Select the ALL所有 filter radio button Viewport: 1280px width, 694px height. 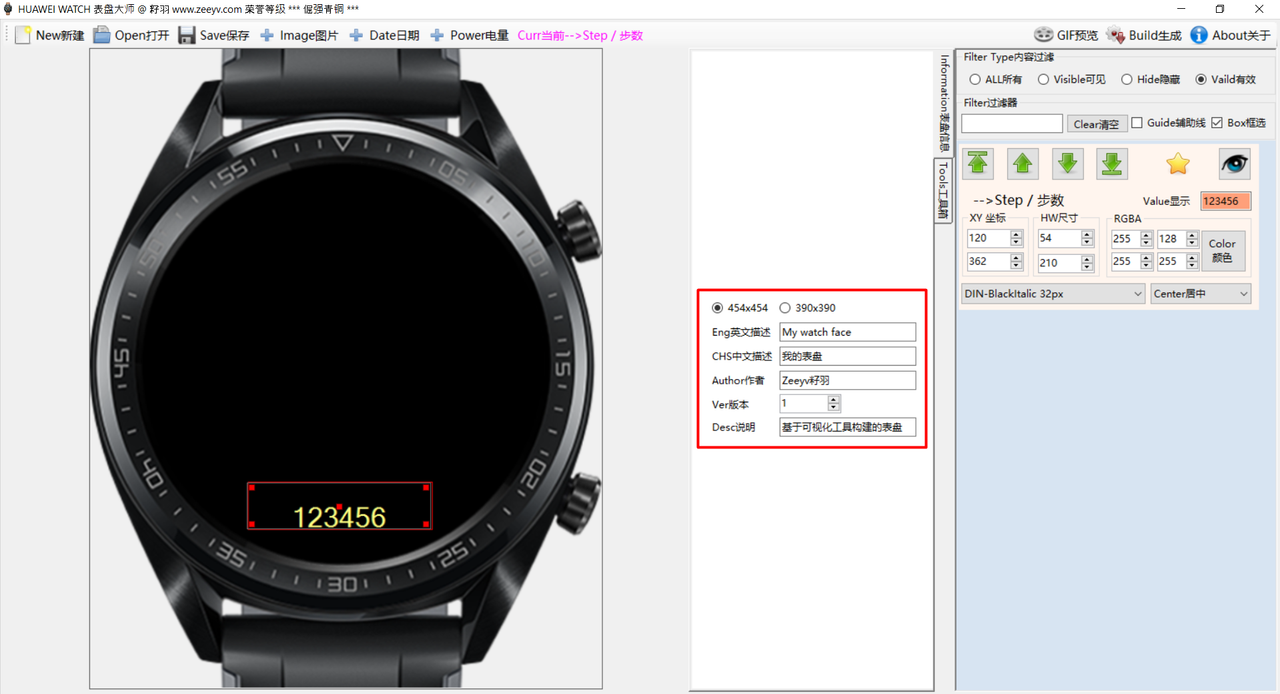(996, 79)
